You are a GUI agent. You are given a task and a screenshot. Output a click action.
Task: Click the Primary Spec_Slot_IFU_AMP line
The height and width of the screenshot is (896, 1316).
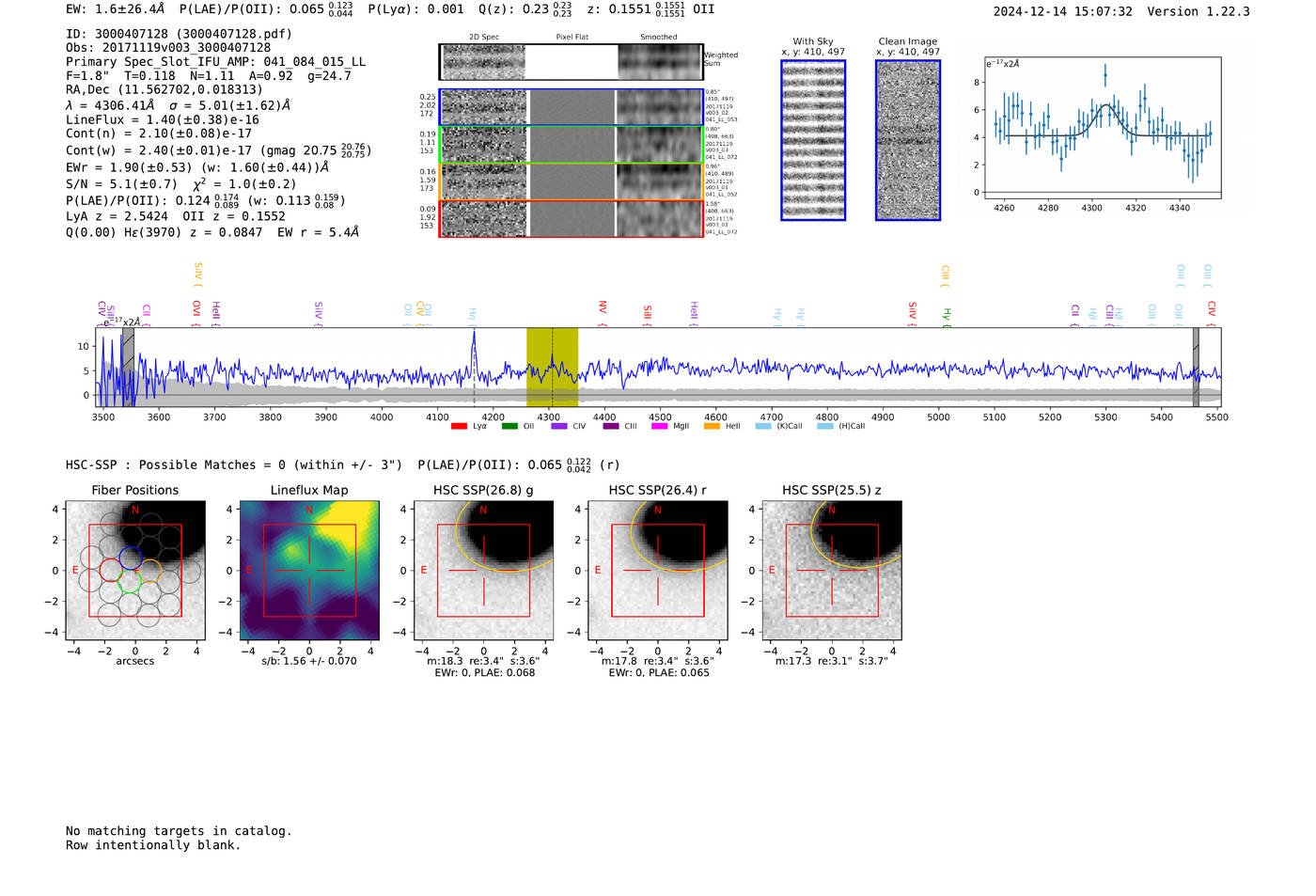coord(216,62)
